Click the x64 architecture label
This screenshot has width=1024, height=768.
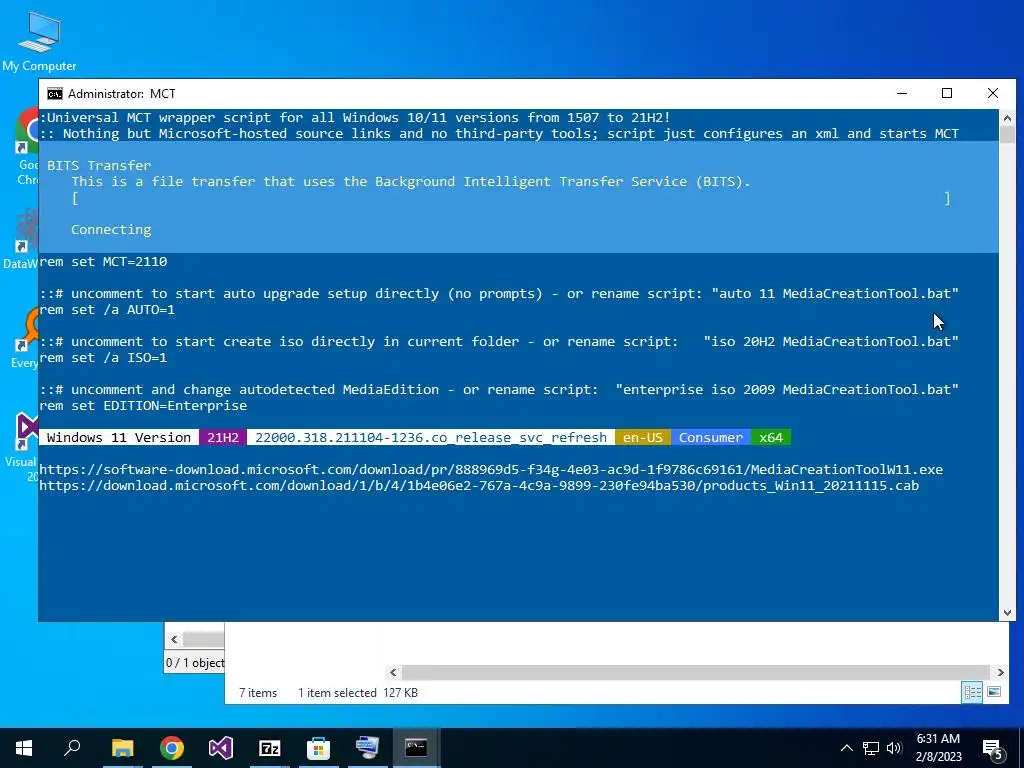(771, 438)
